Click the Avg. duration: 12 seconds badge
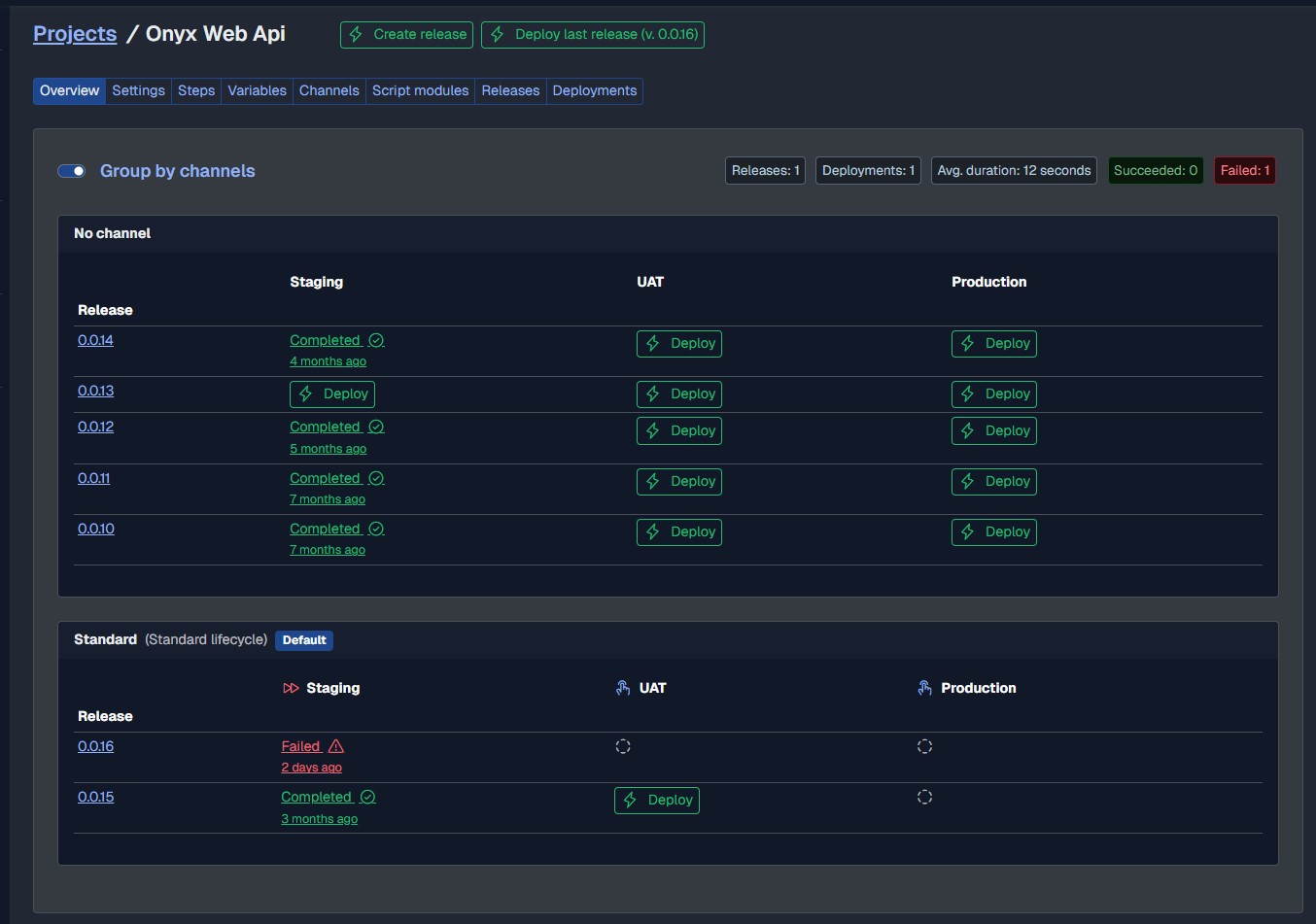1316x924 pixels. [1014, 170]
